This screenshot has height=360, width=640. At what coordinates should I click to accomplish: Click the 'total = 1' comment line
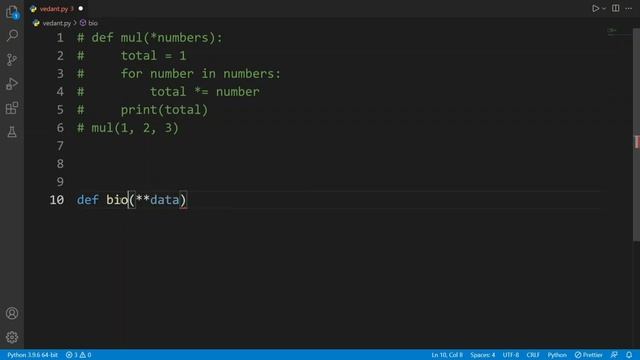pyautogui.click(x=153, y=56)
